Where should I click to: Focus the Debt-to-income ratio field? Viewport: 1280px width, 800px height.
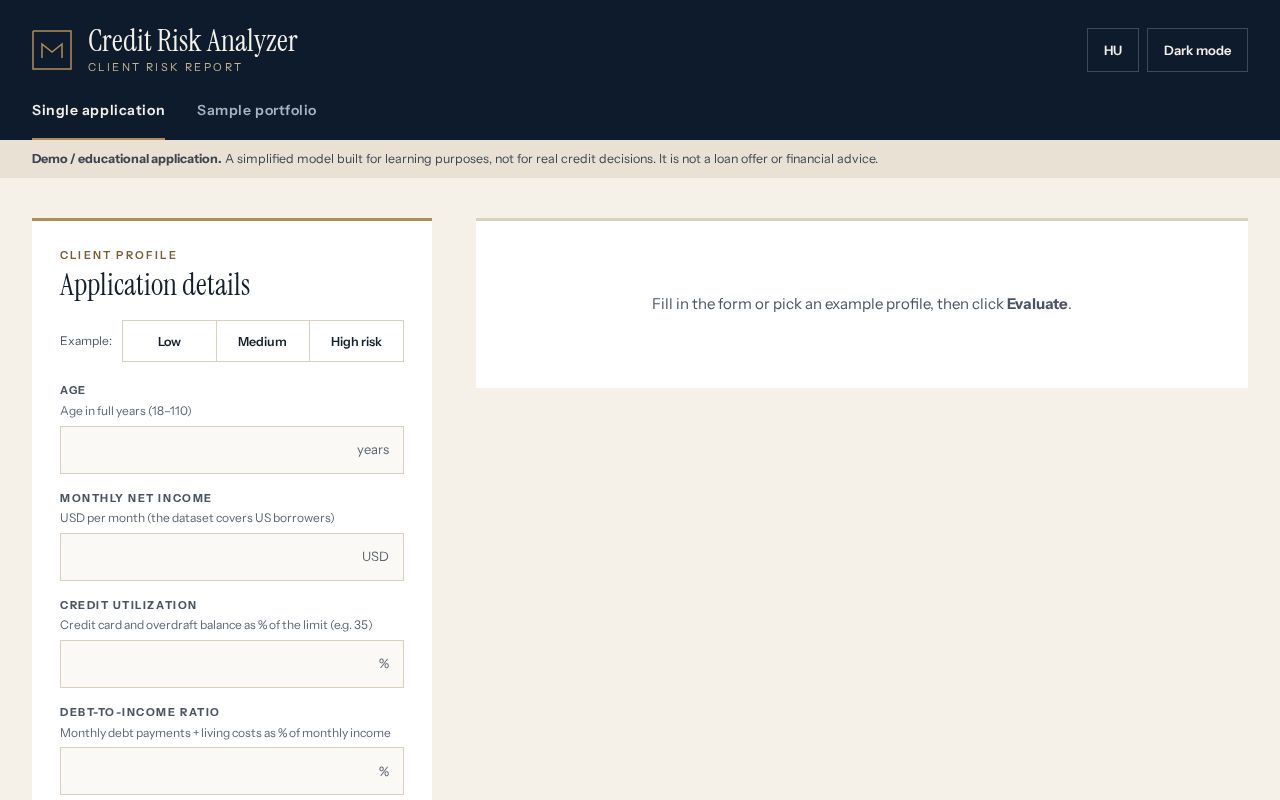[232, 771]
